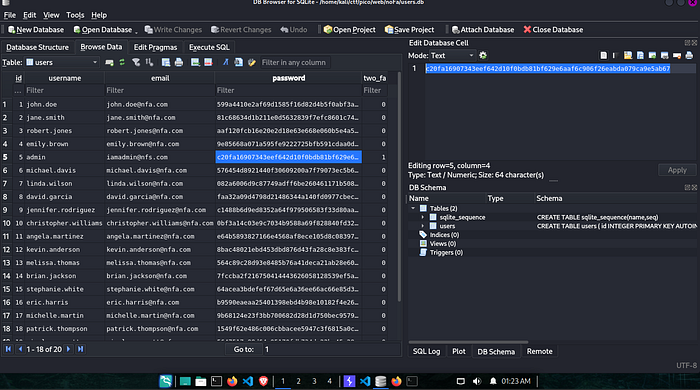Refresh the table data with the green arrows
Screen dimensions: 700x390
click(x=122, y=62)
